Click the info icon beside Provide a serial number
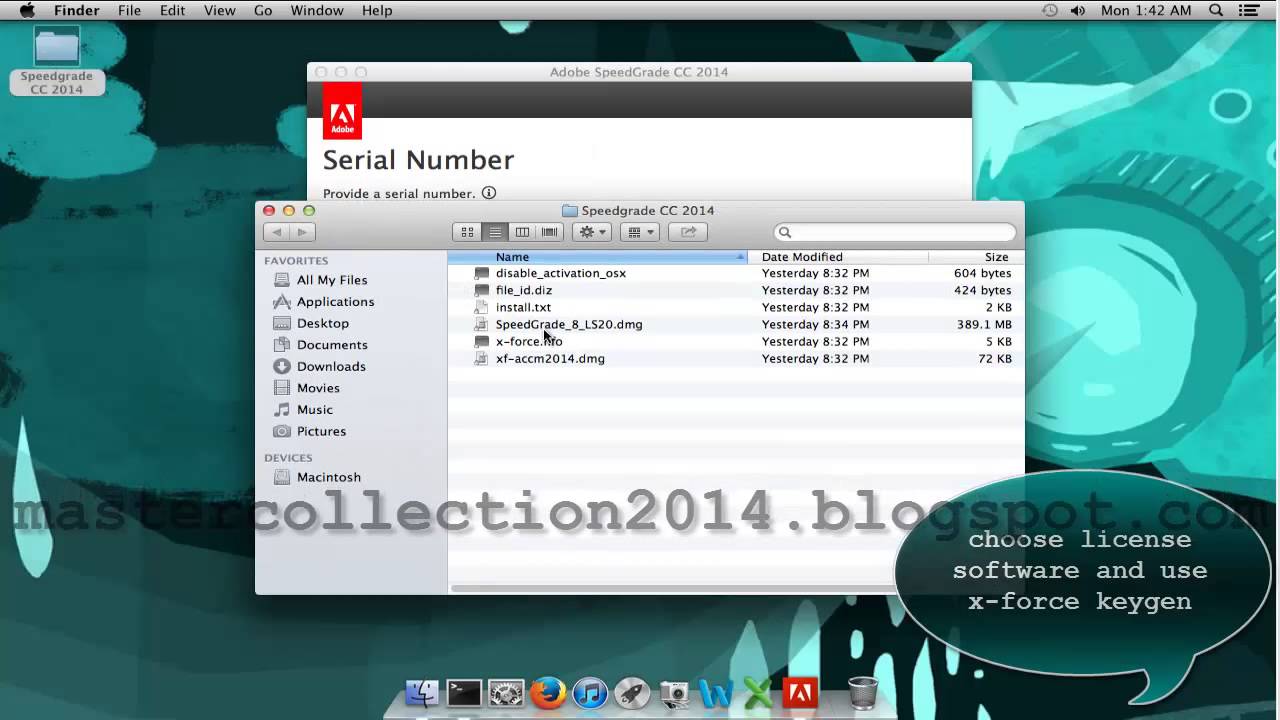This screenshot has width=1280, height=720. tap(489, 193)
